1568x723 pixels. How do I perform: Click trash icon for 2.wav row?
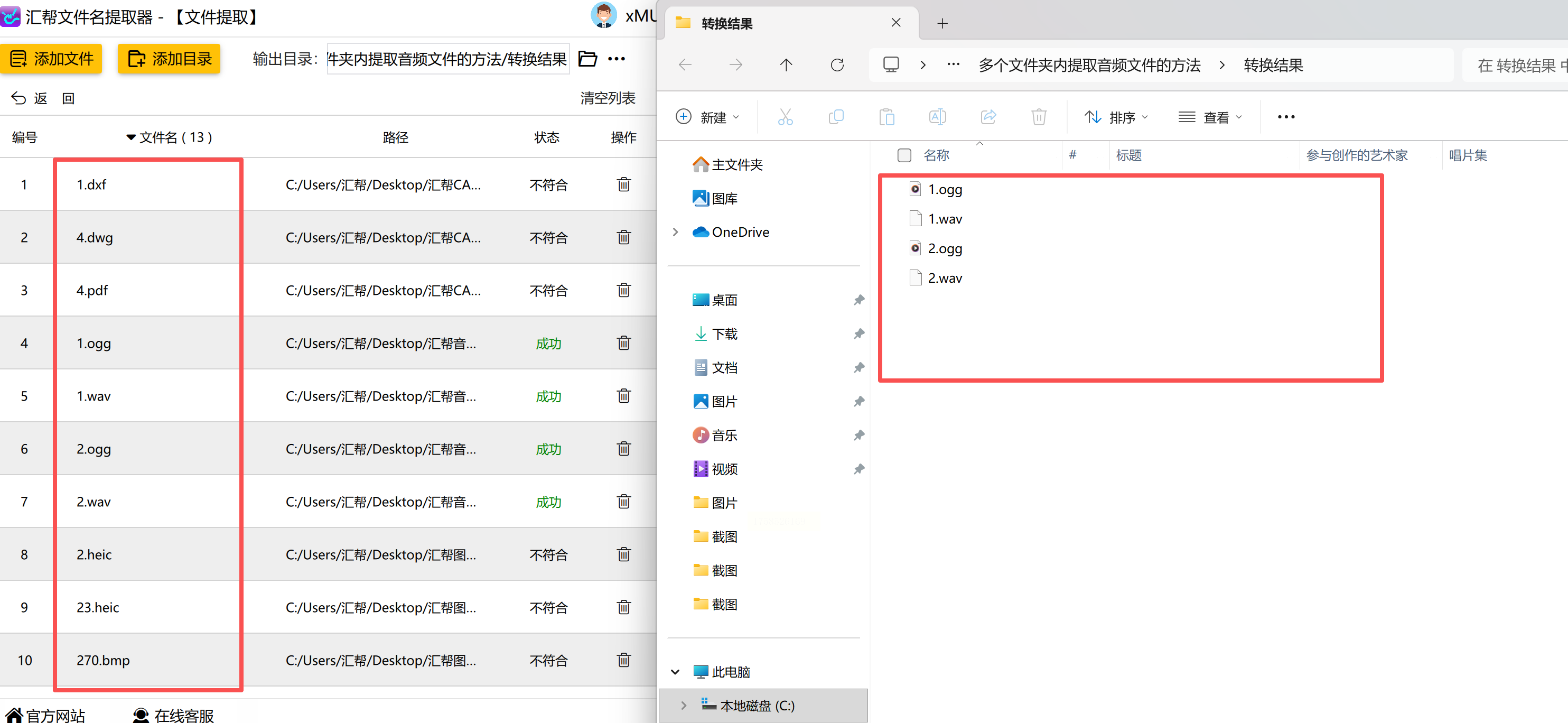tap(623, 501)
